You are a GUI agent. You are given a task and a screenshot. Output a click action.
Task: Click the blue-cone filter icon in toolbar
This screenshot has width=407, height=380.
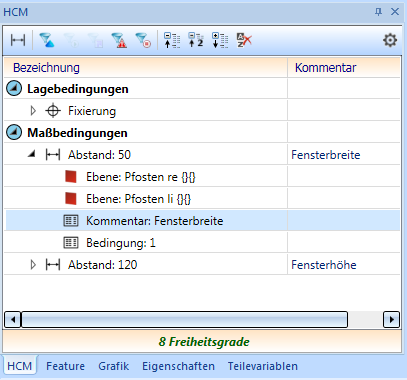47,40
